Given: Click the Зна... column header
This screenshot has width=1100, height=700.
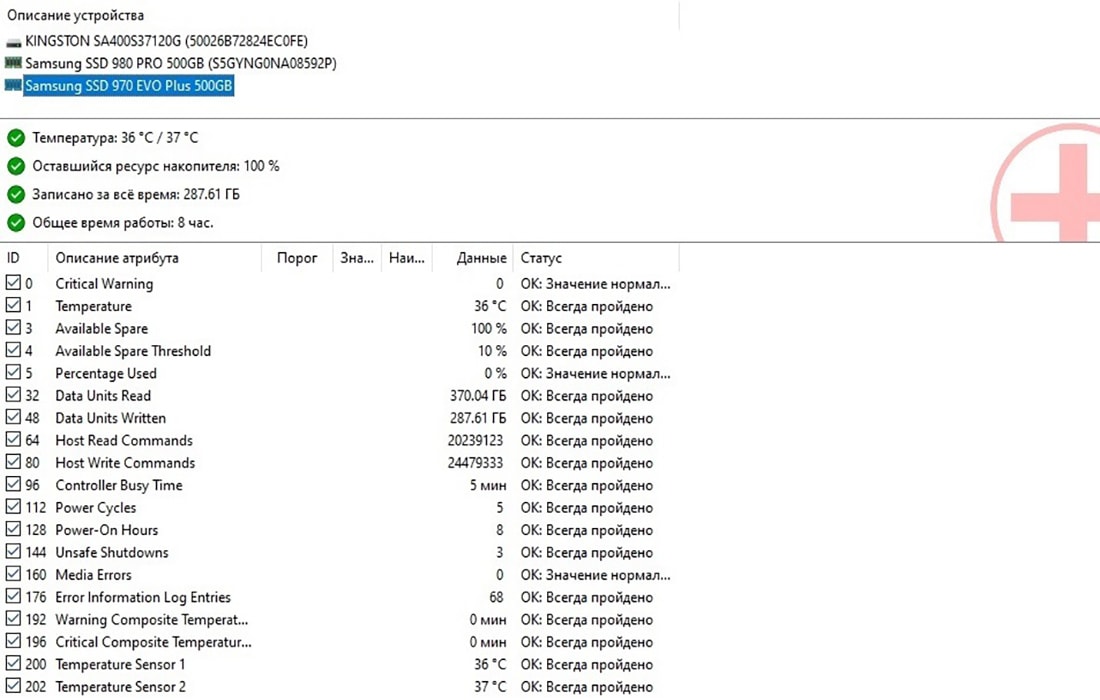Looking at the screenshot, I should (357, 258).
